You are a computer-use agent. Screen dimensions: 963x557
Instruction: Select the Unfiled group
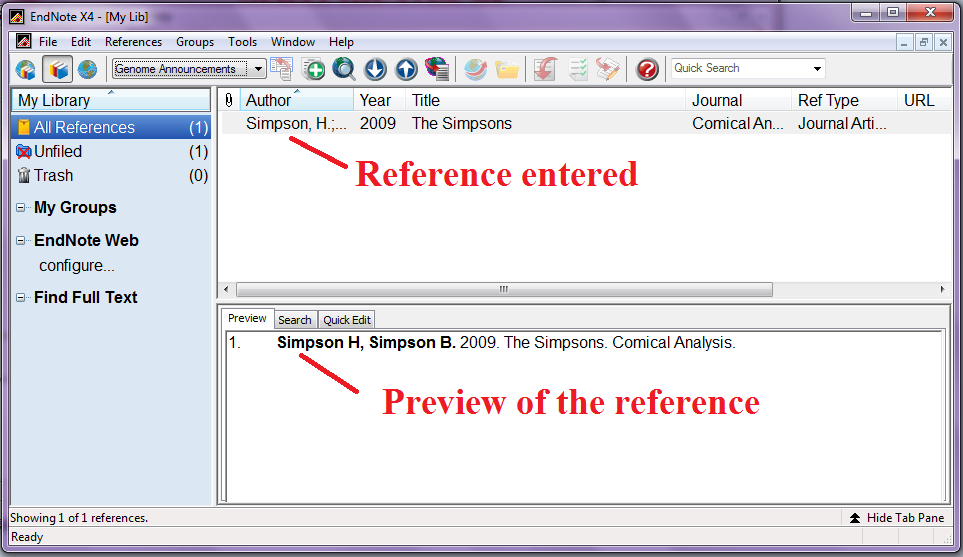111,151
